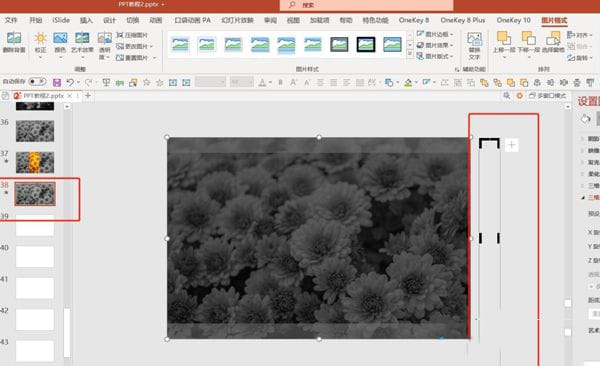Close the PPT教程2.pptx document tab
This screenshot has width=600, height=366.
(x=69, y=96)
